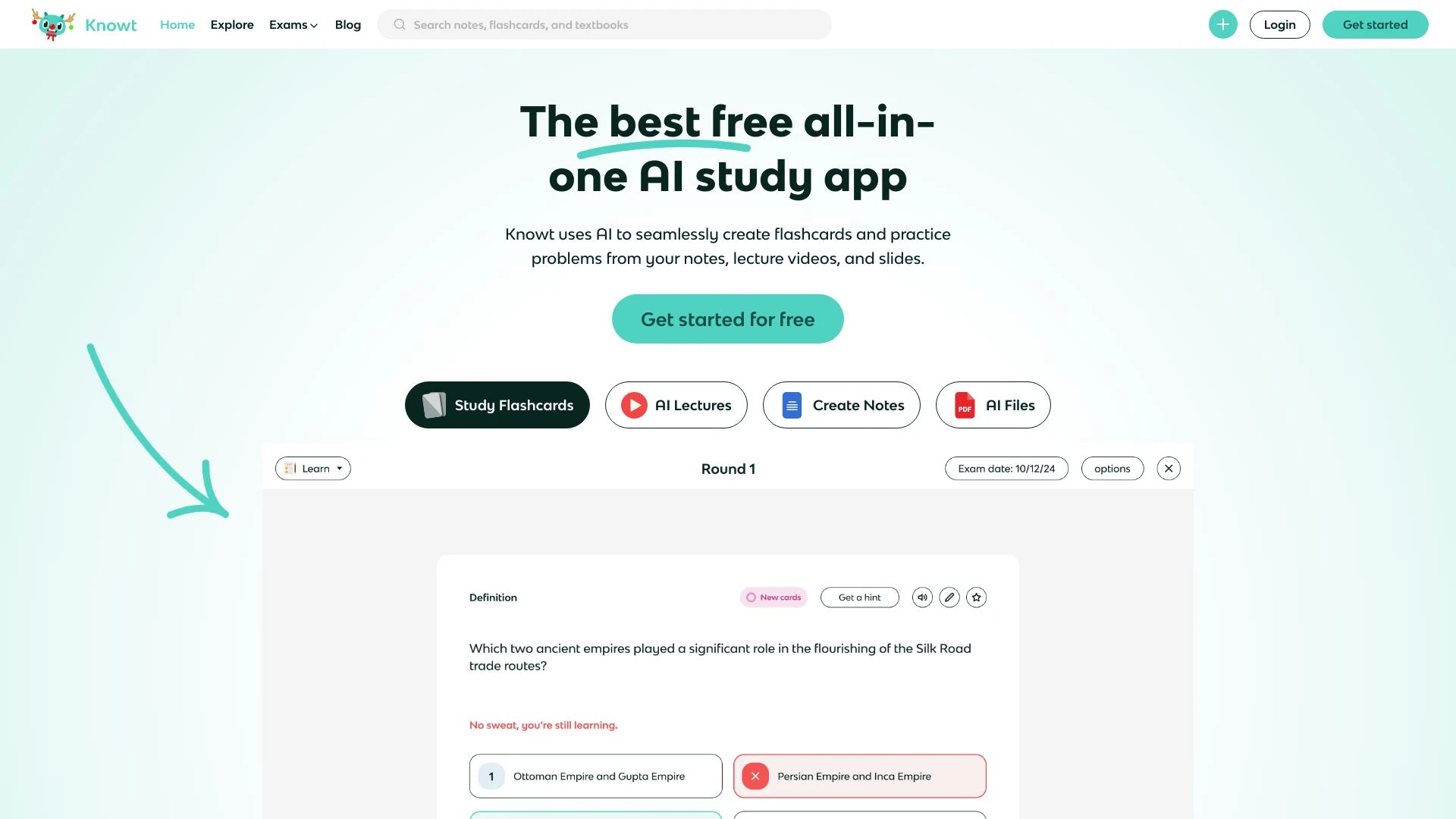This screenshot has height=819, width=1456.
Task: Expand the Exams navigation dropdown
Action: 293,24
